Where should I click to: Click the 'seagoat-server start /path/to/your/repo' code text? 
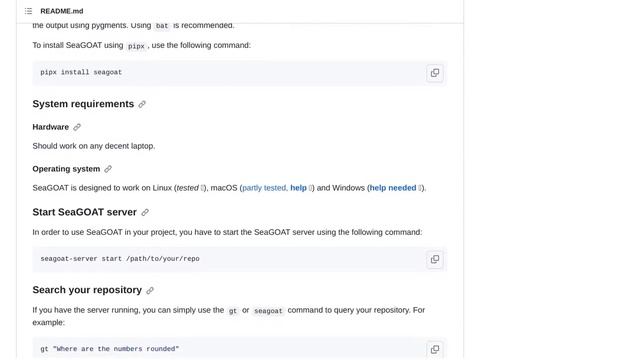tap(120, 259)
